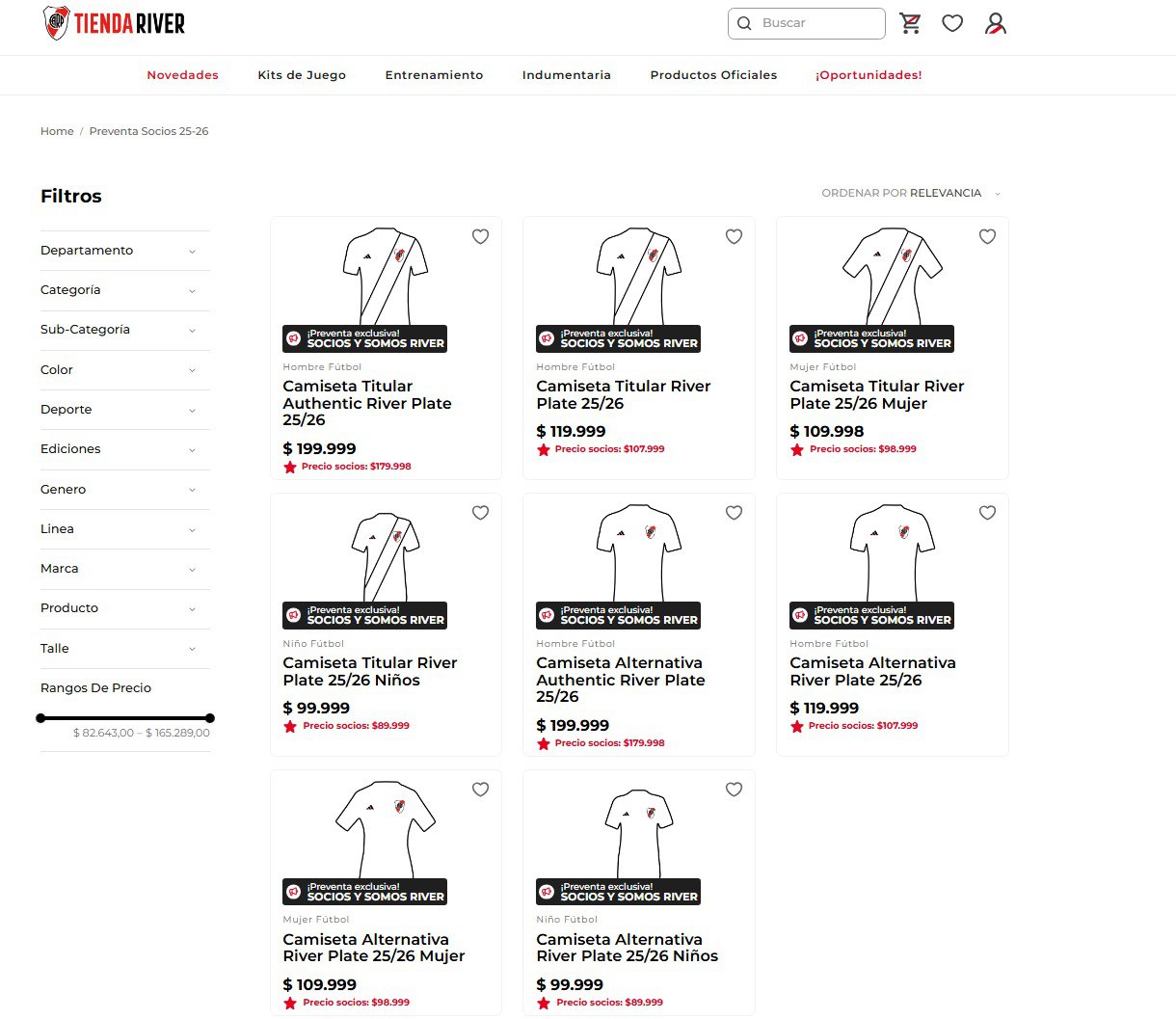Go to Home breadcrumb link
This screenshot has height=1019, width=1176.
point(57,131)
